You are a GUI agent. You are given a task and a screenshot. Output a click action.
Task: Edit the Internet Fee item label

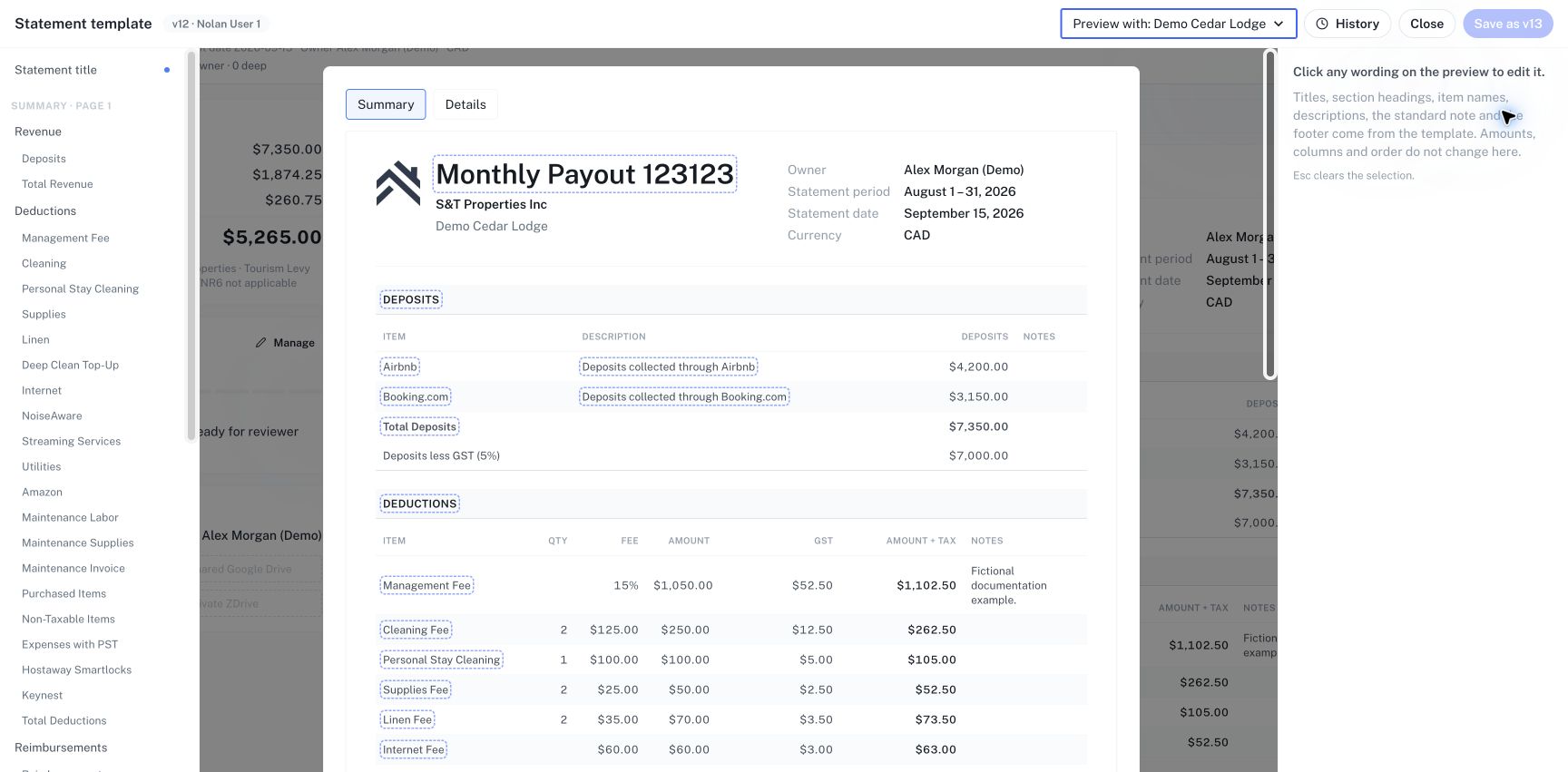tap(414, 750)
